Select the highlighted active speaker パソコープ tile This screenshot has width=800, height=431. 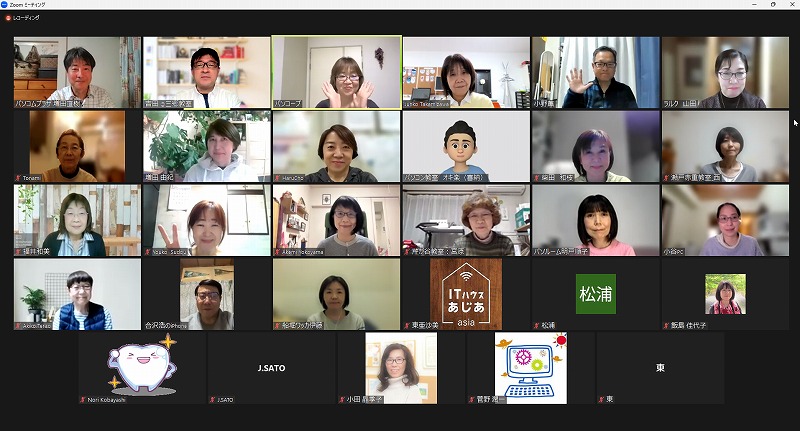(x=336, y=71)
